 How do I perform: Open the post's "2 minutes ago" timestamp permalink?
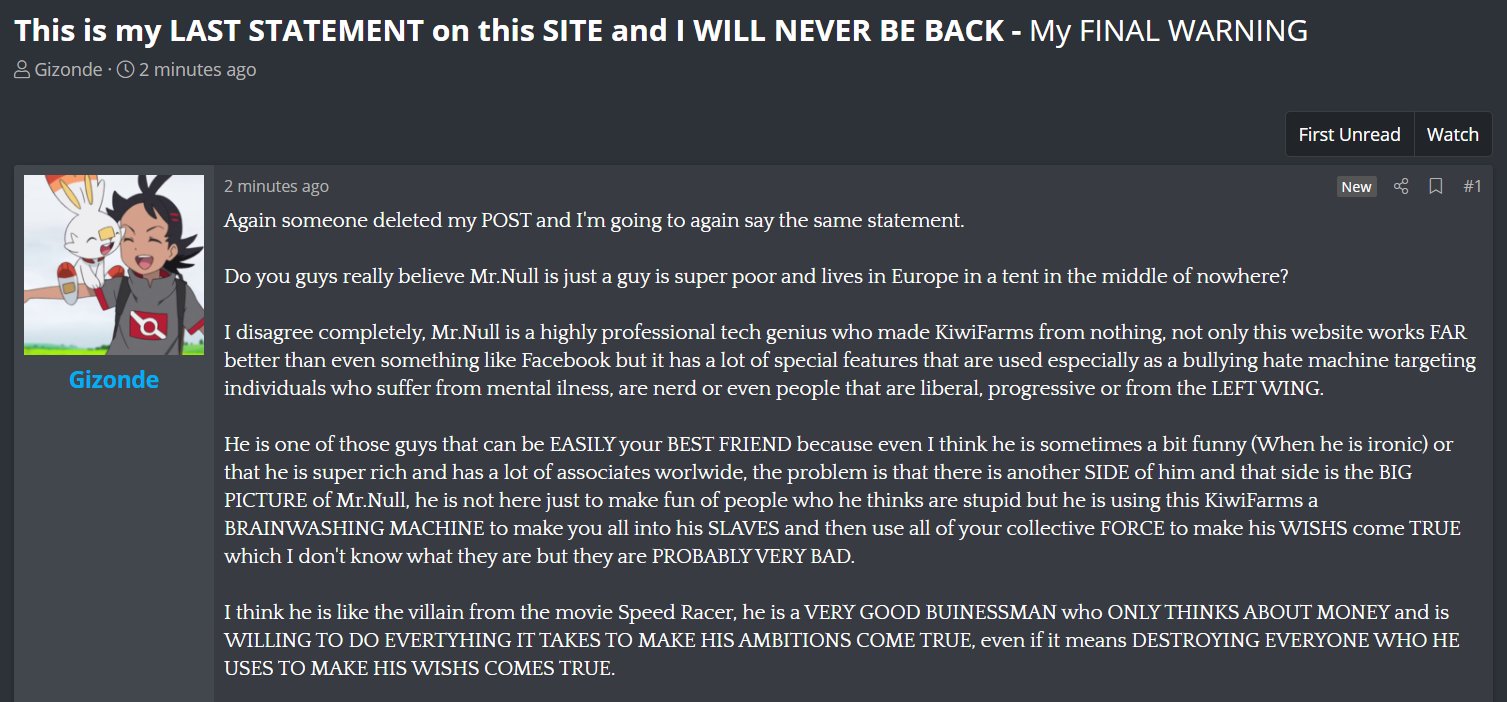[x=276, y=186]
